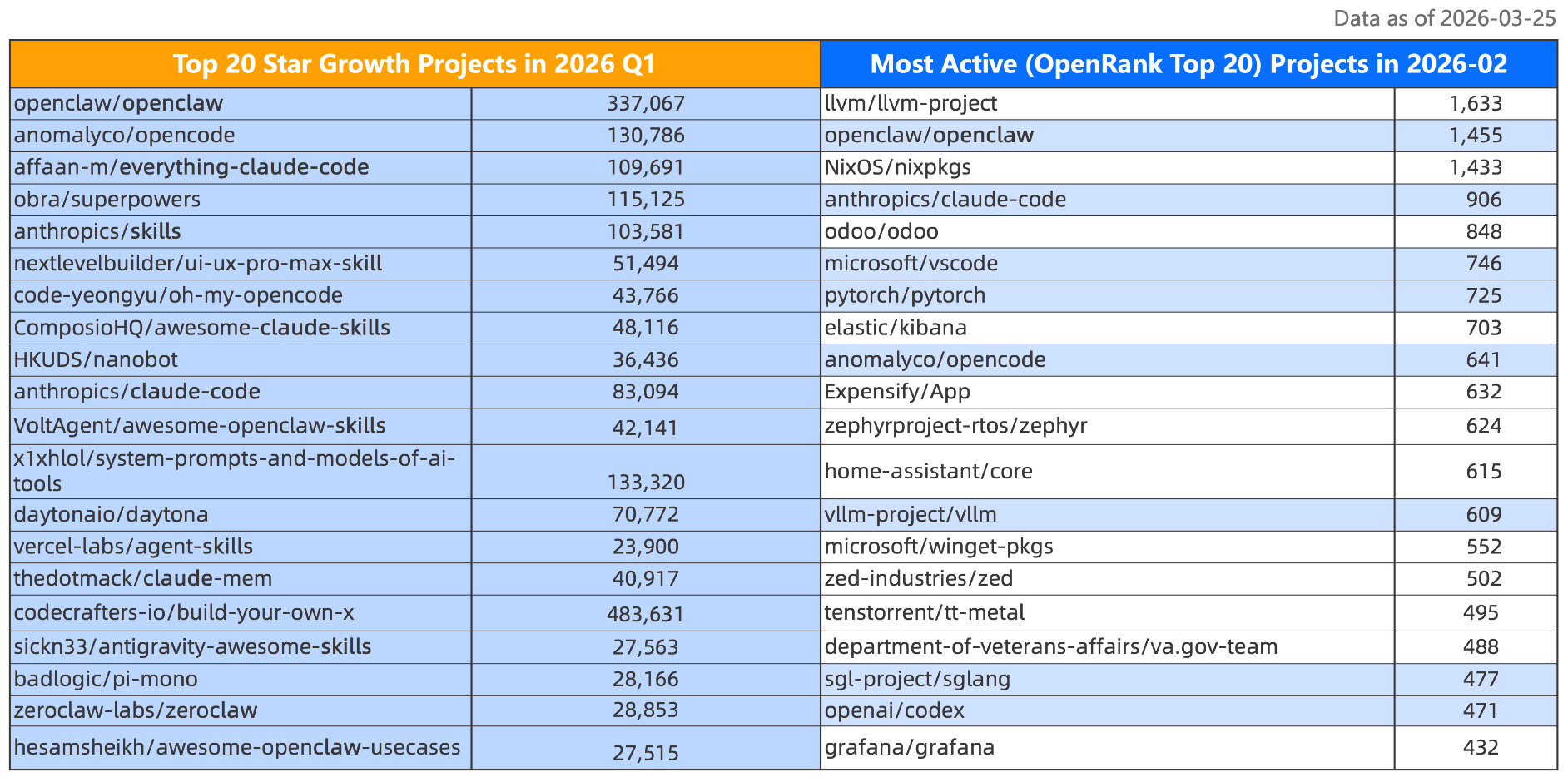
Task: Click the 'Top 20 Star Growth Projects in 2026 Q1' header
Action: [414, 64]
